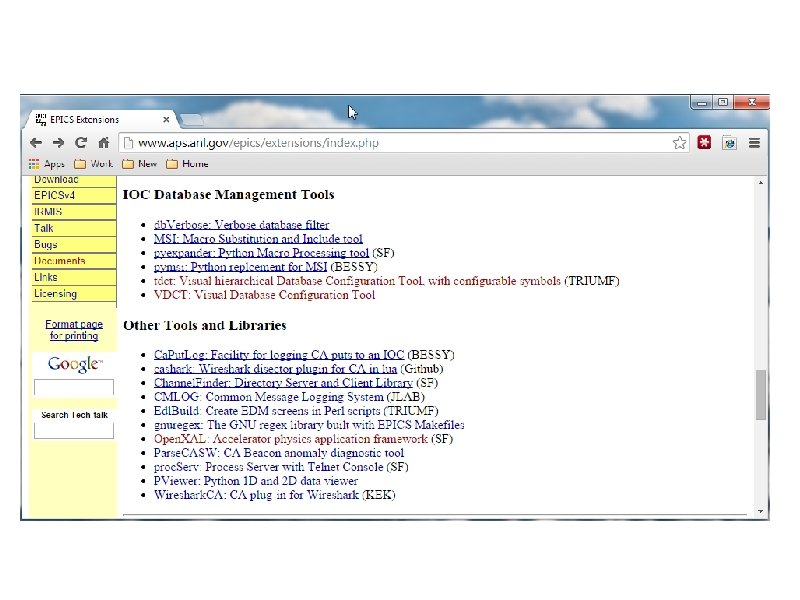This screenshot has height=600, width=800.
Task: Open the EPICSv4 sidebar item
Action: [x=74, y=195]
